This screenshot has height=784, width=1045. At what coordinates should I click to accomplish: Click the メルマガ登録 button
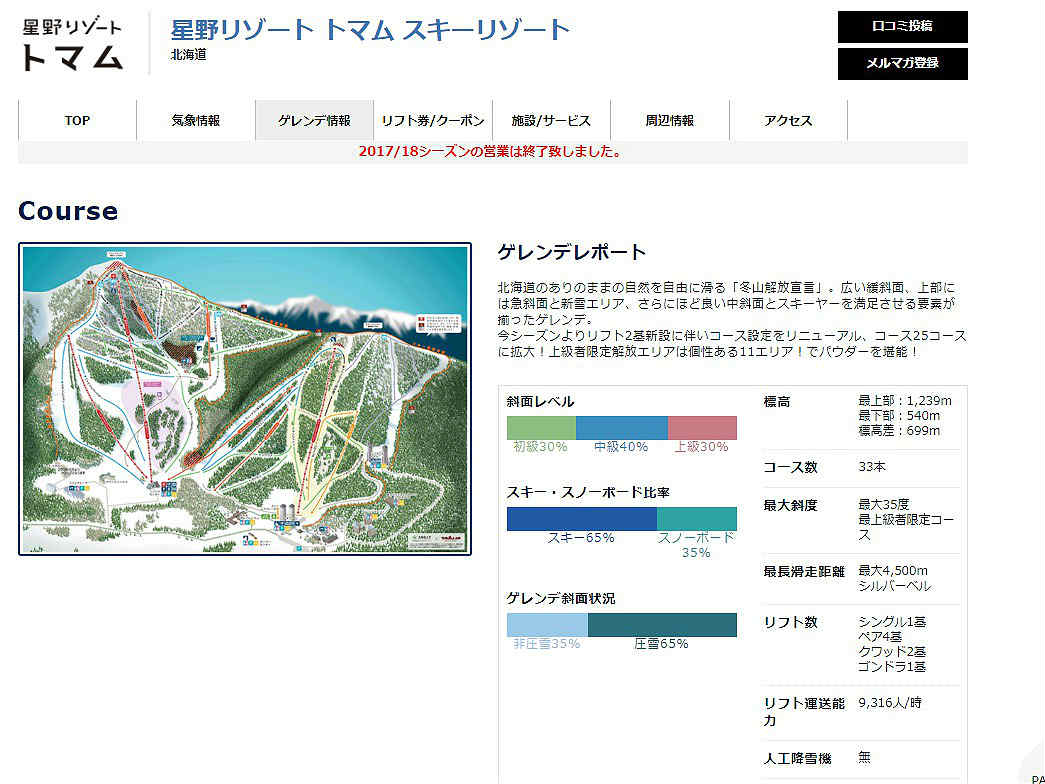[x=902, y=63]
